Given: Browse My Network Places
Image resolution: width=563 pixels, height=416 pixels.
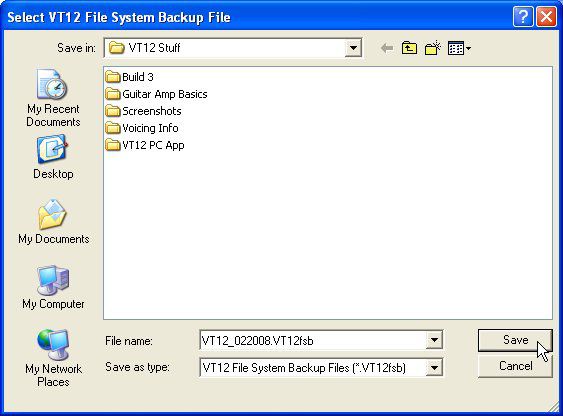Looking at the screenshot, I should click(x=53, y=358).
